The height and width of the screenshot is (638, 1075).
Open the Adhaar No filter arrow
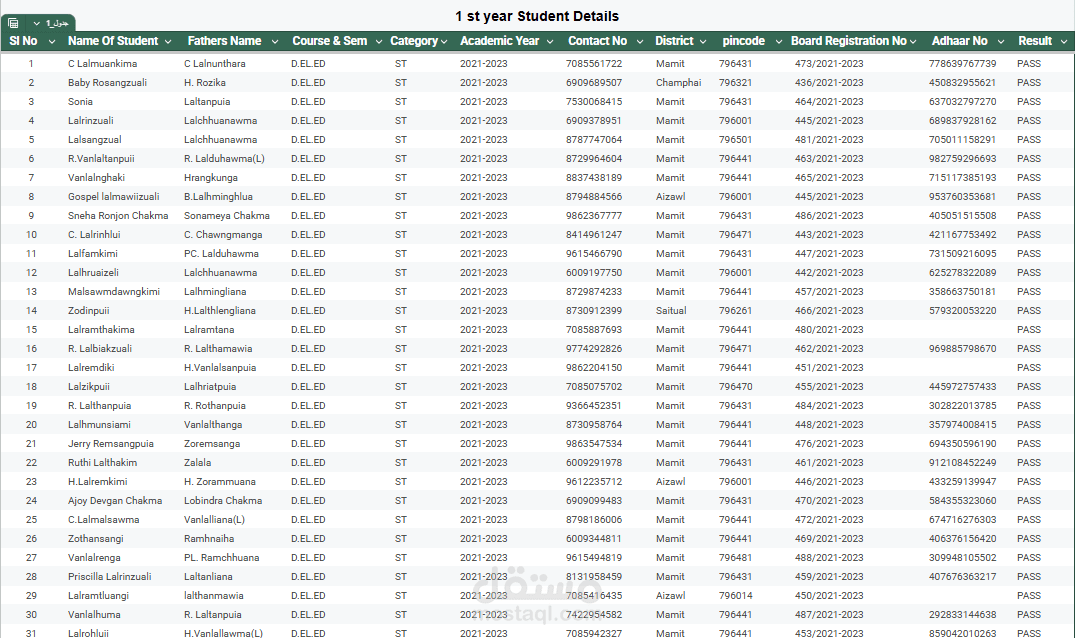1001,42
